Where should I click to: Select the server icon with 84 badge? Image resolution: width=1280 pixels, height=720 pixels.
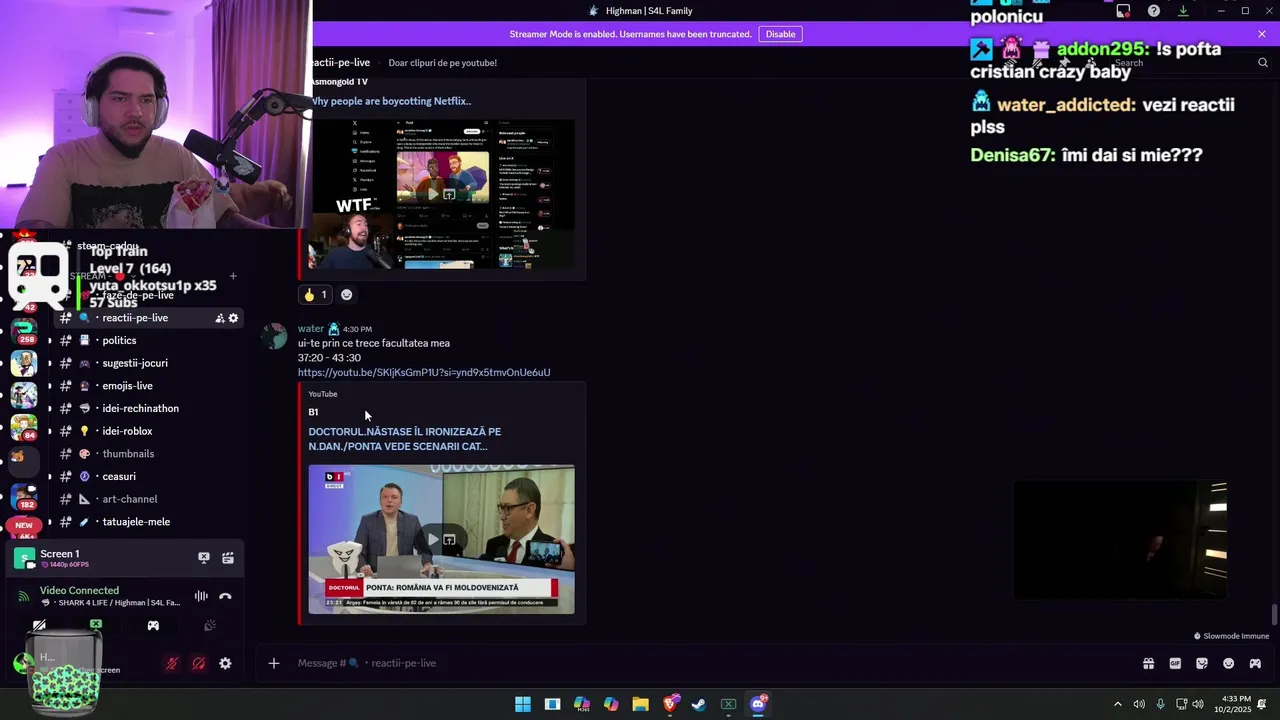24,427
